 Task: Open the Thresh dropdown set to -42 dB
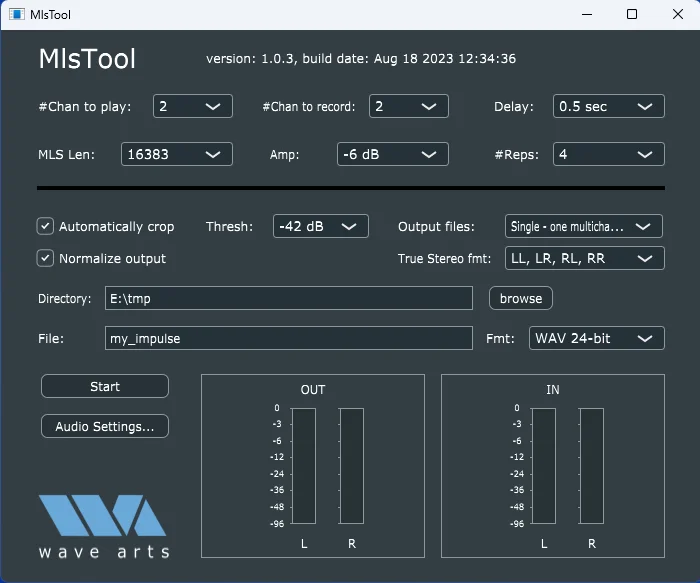pyautogui.click(x=321, y=226)
